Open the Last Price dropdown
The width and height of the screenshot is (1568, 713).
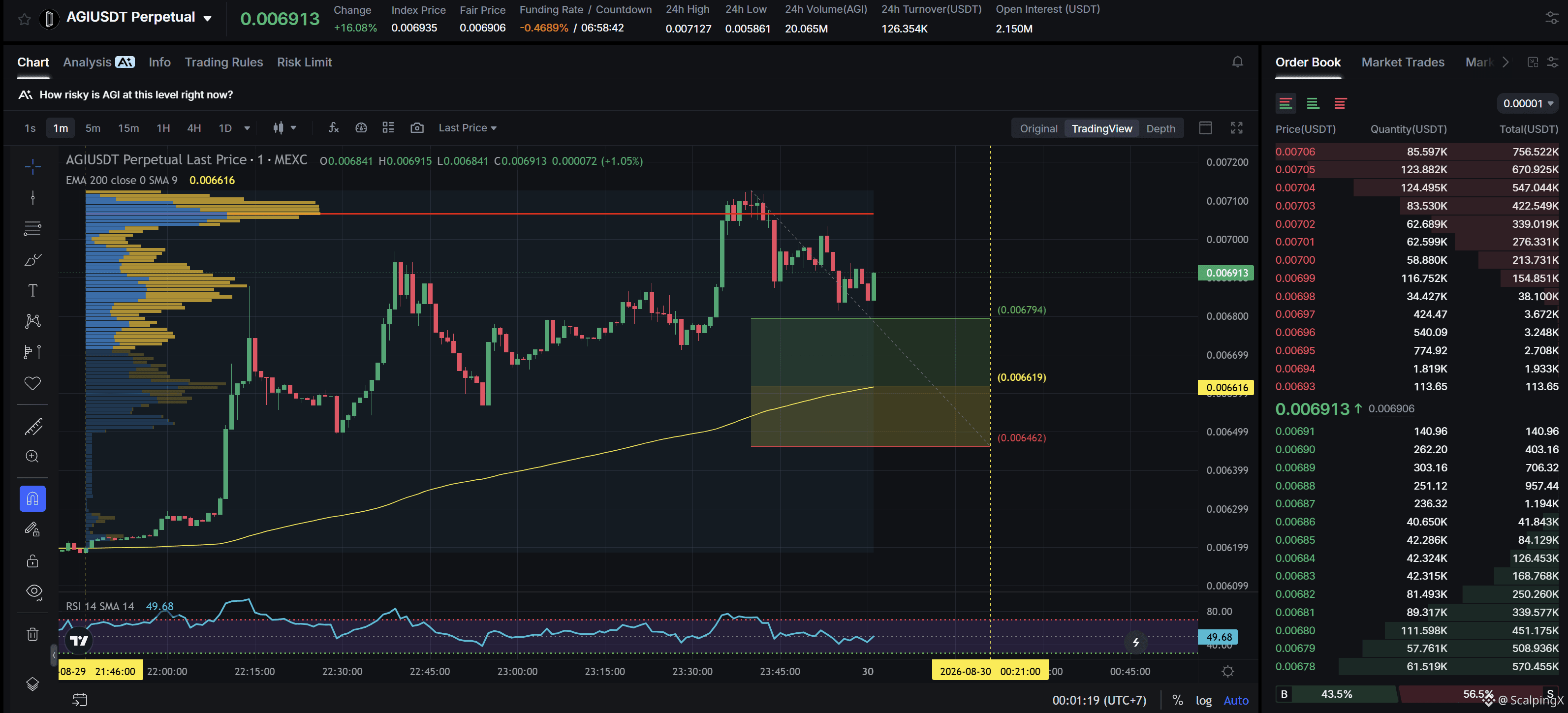[x=468, y=128]
